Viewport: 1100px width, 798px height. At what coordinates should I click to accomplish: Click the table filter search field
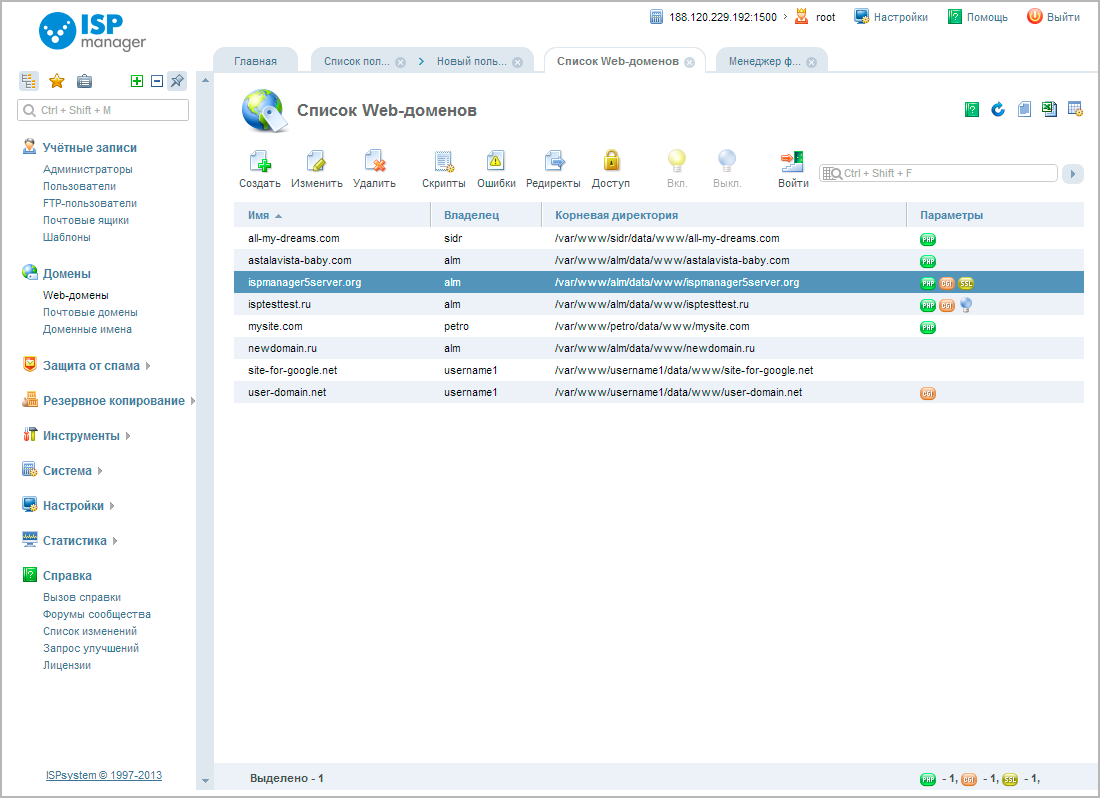(938, 173)
